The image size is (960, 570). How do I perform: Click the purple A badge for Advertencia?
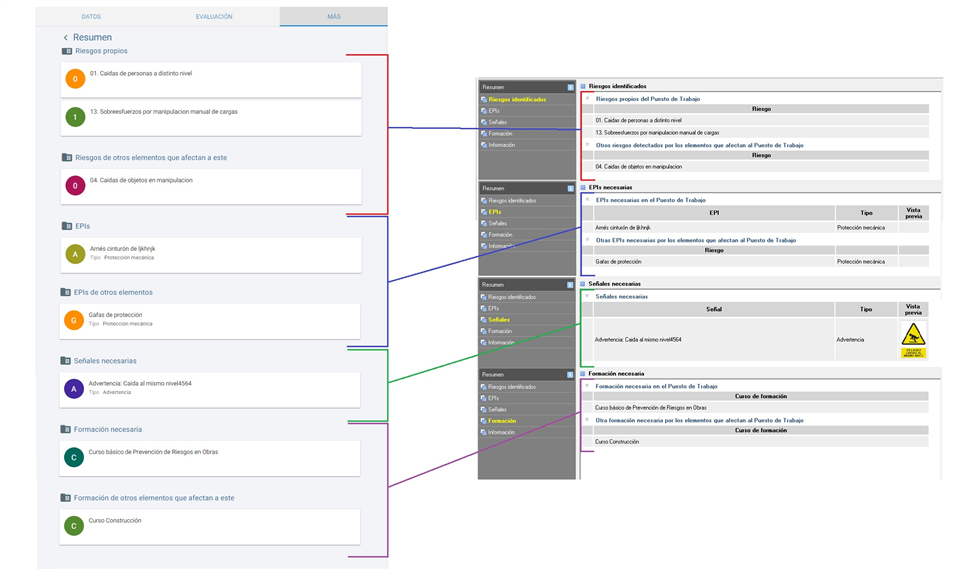pyautogui.click(x=73, y=389)
